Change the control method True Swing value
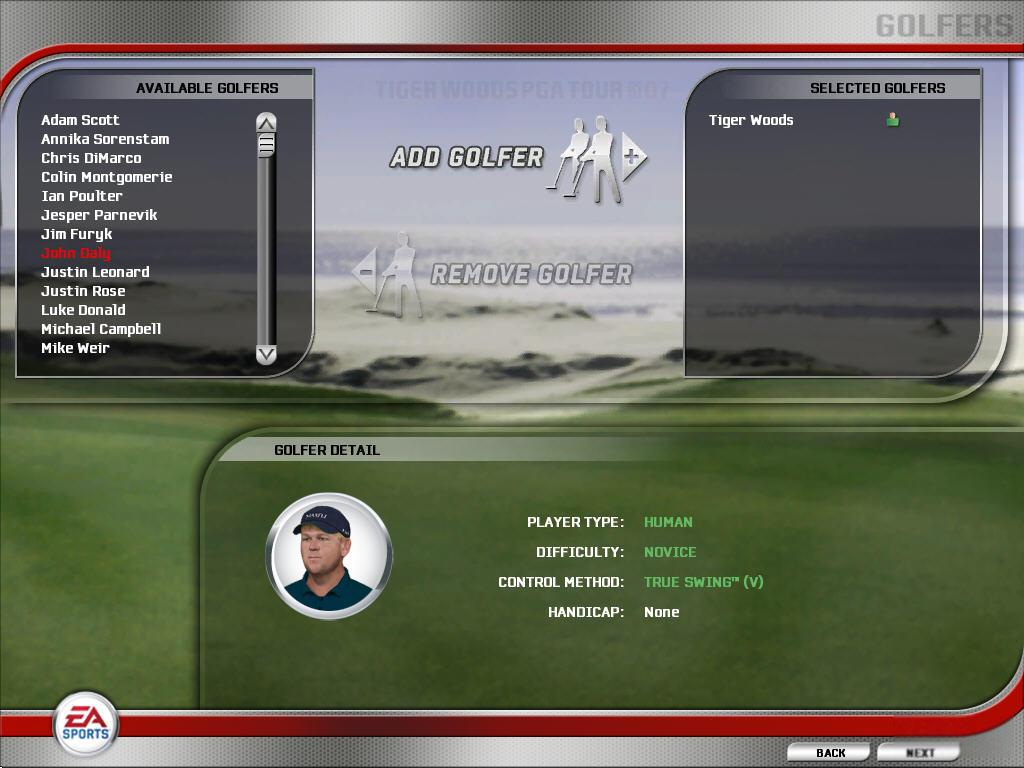Viewport: 1024px width, 768px height. pos(703,582)
